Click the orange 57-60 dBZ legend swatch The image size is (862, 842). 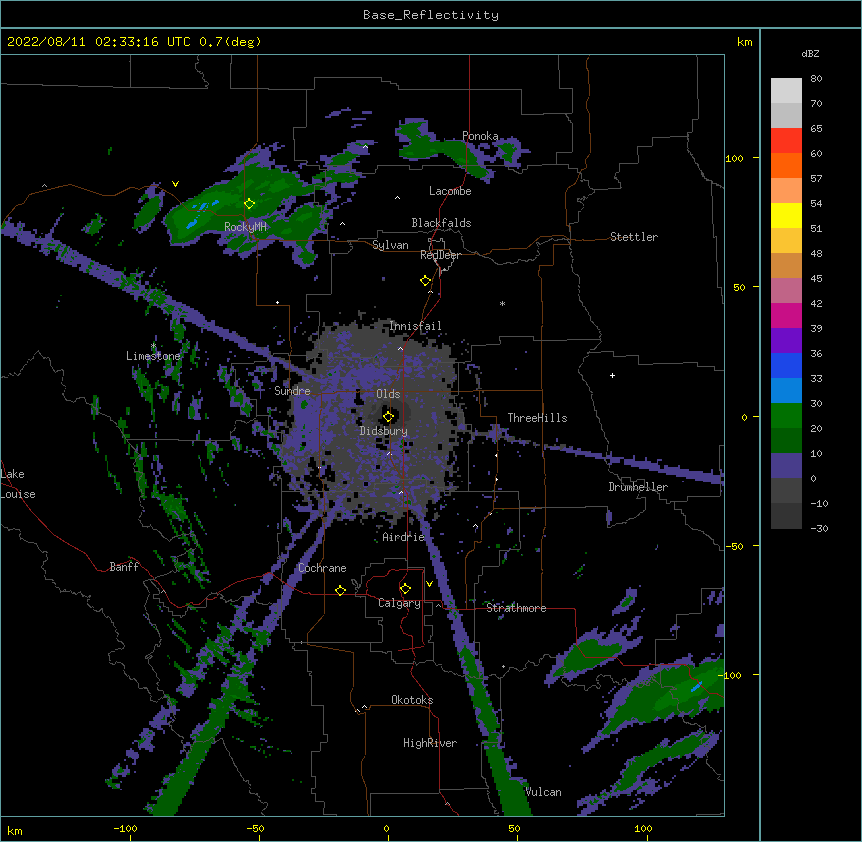[786, 166]
